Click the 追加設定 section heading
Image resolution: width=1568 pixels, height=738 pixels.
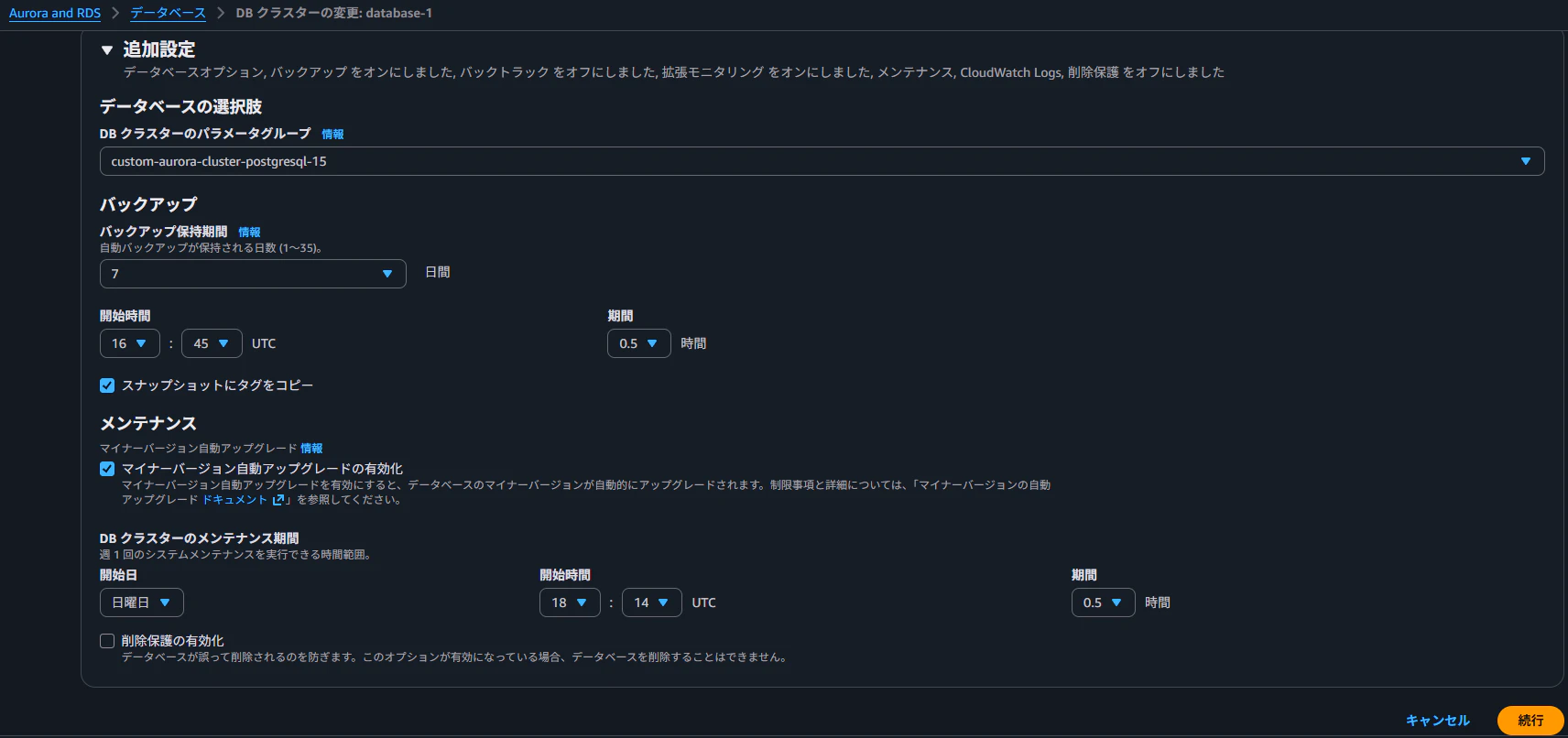tap(159, 49)
